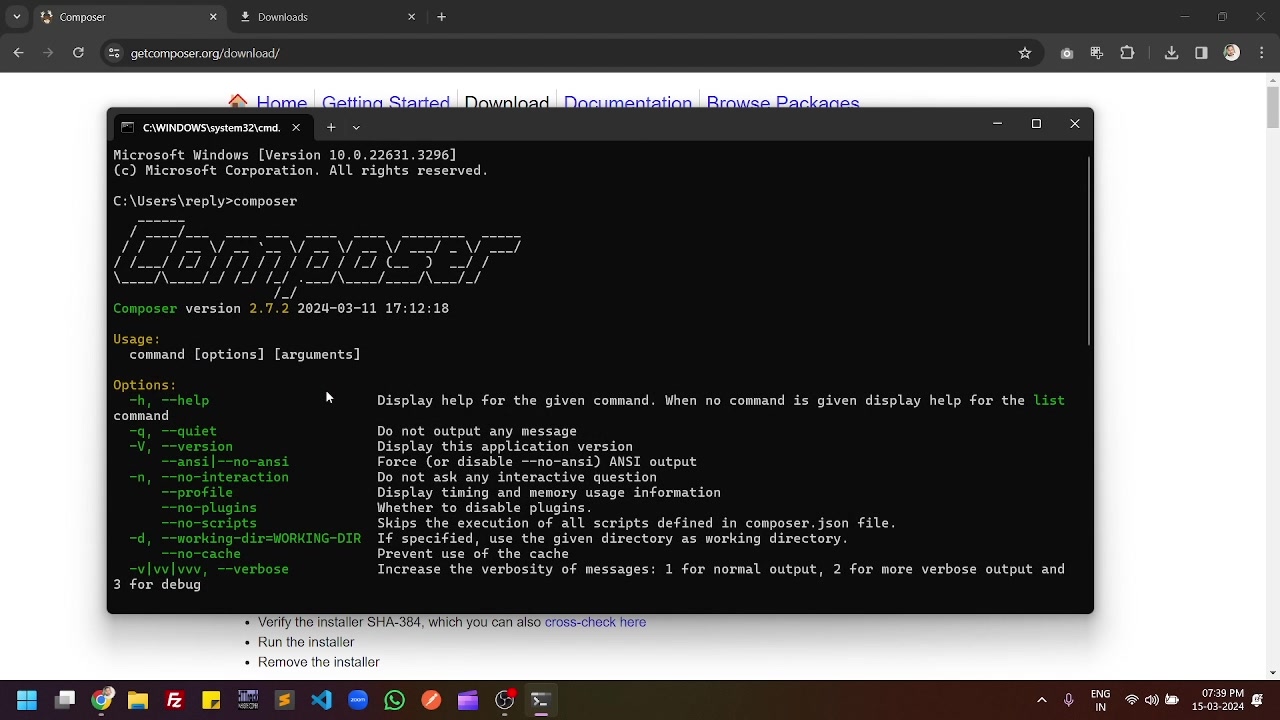Open the Documentation nav link
This screenshot has width=1280, height=720.
pos(628,103)
